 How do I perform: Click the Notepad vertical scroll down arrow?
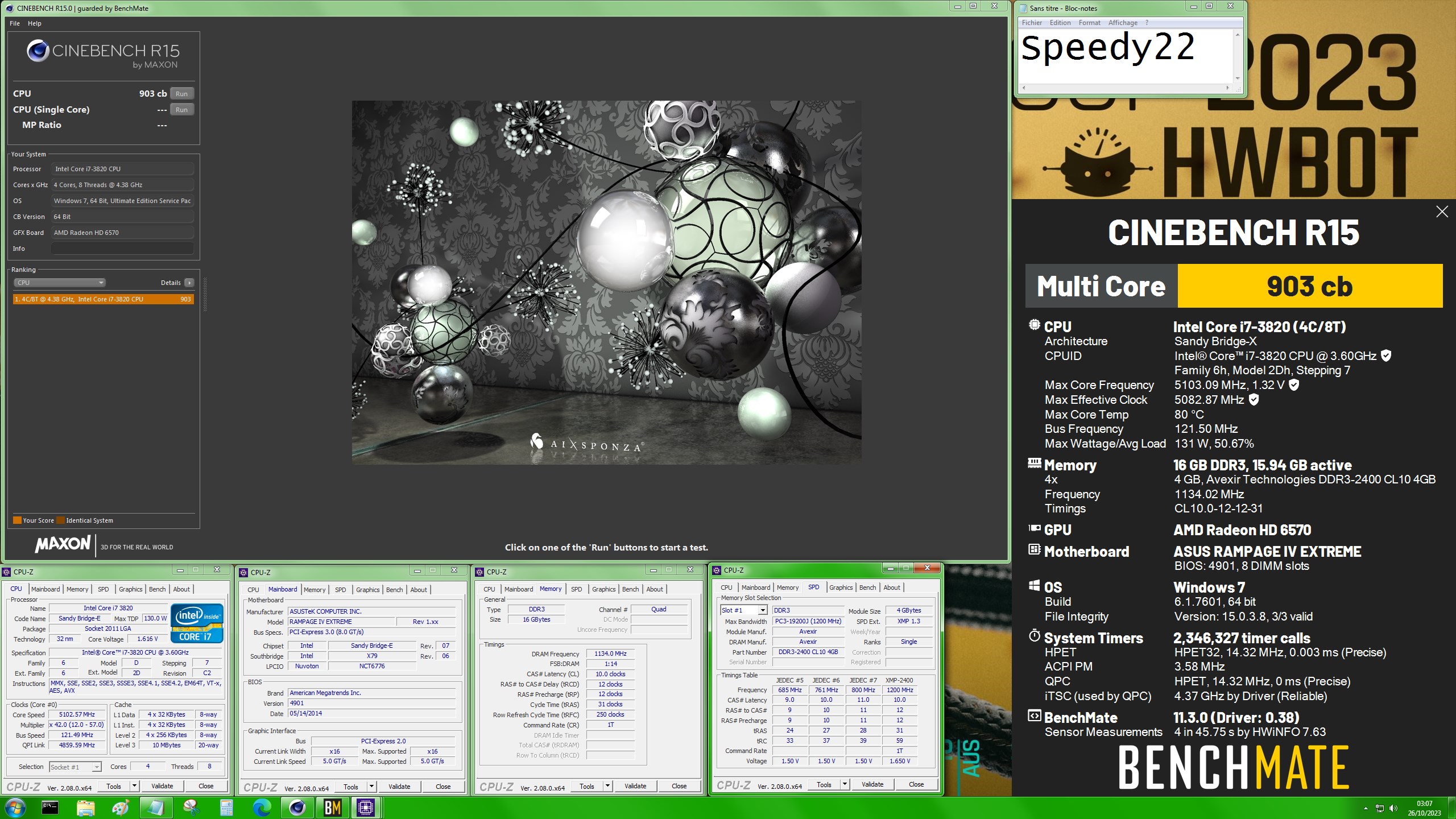click(x=1238, y=78)
